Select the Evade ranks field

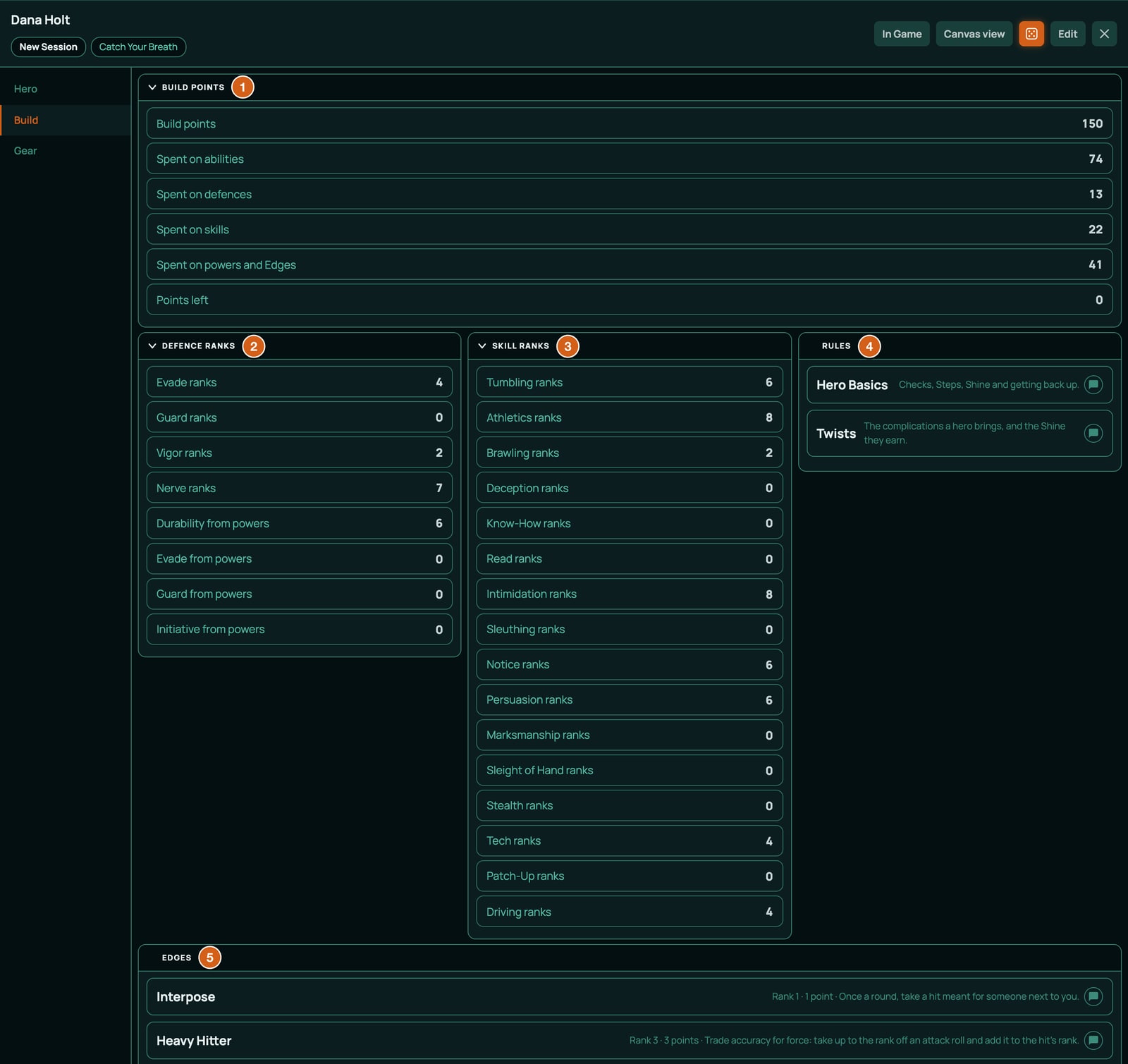(300, 382)
